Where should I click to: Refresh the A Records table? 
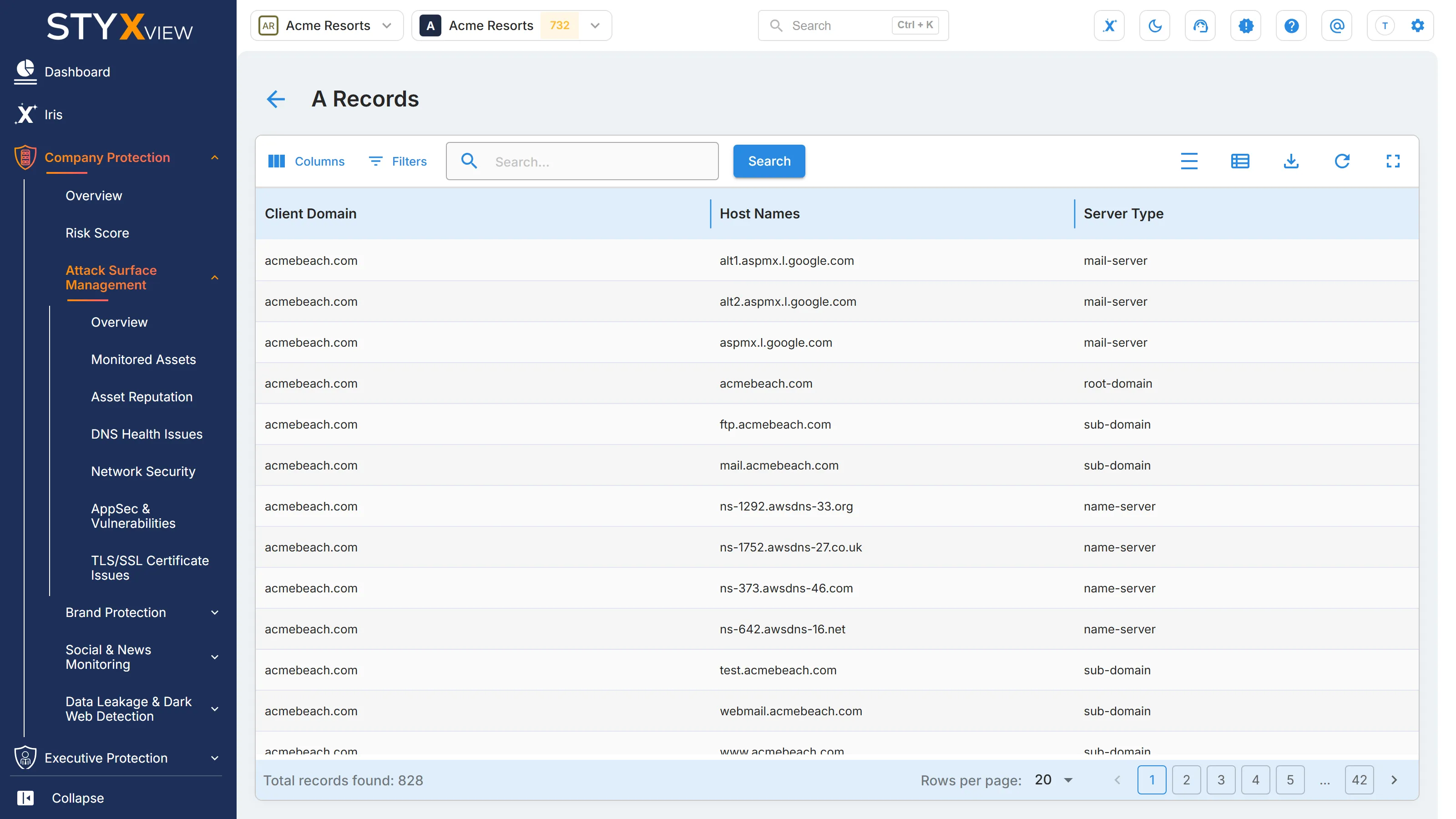[1342, 161]
